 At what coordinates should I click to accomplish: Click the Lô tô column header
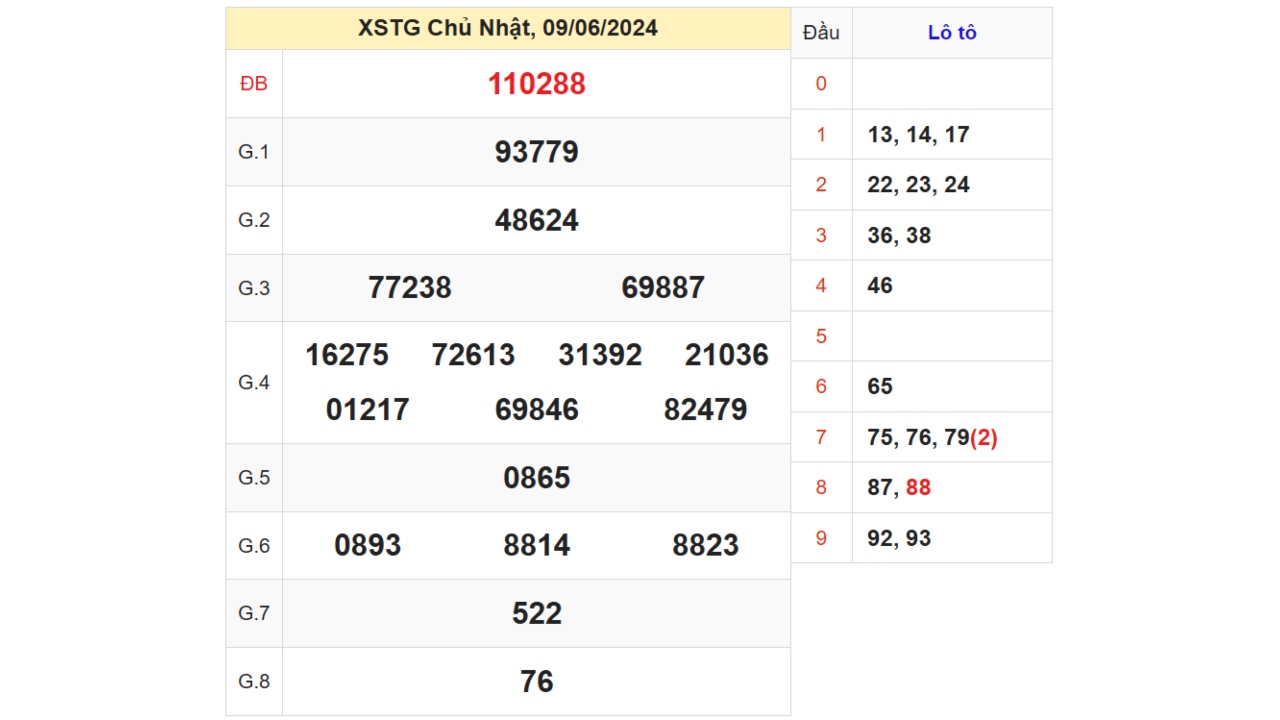point(952,33)
